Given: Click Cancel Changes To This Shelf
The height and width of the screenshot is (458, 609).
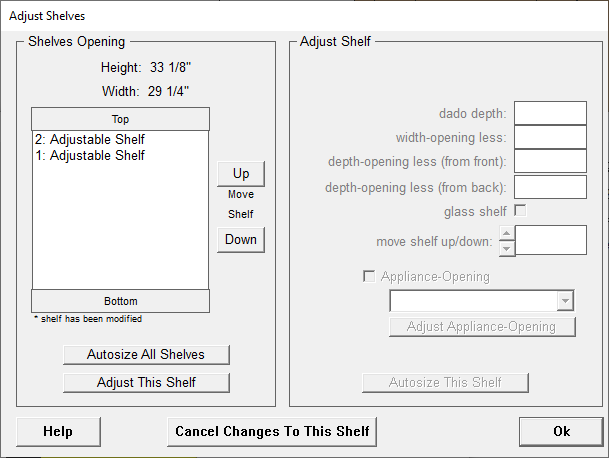Looking at the screenshot, I should [272, 431].
